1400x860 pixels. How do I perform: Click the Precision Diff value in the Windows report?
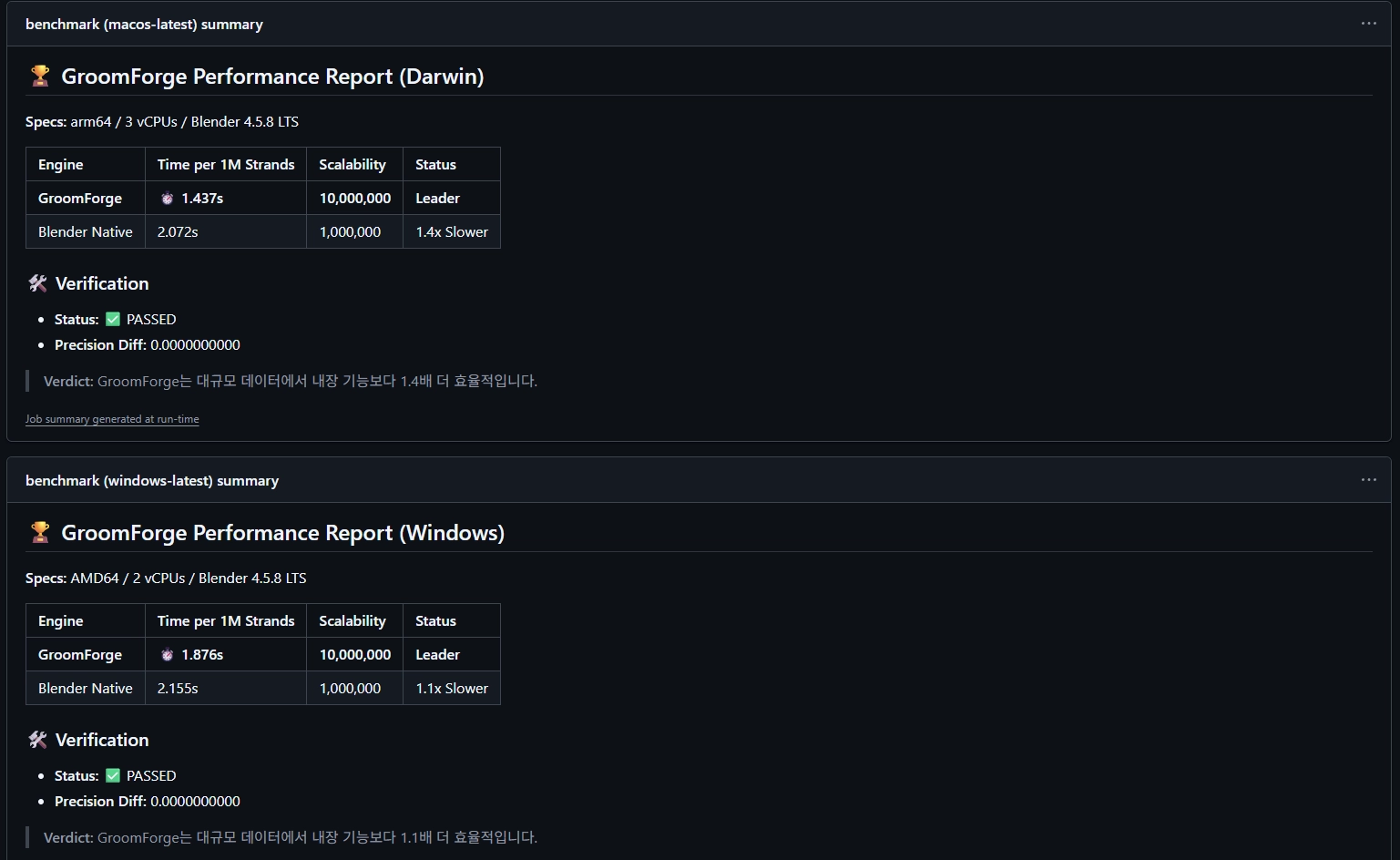point(195,802)
